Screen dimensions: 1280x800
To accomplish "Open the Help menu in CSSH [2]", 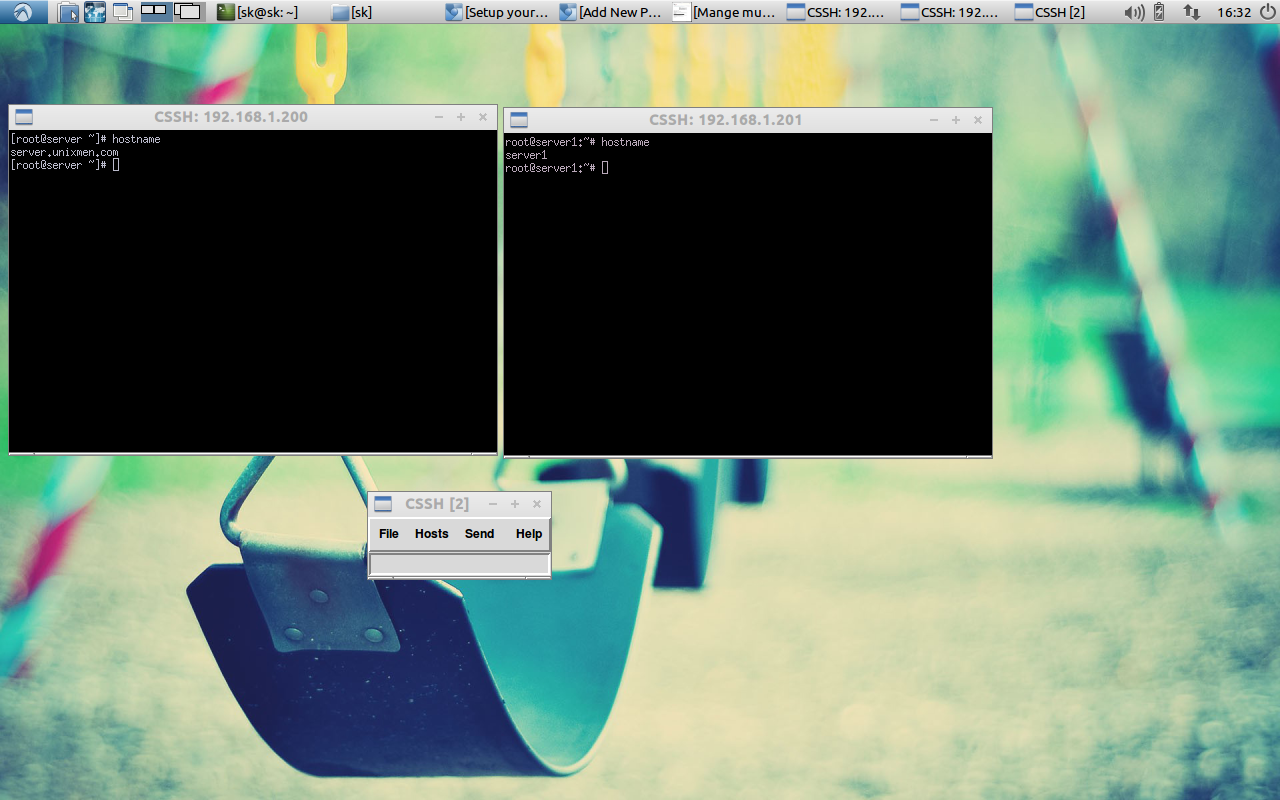I will 529,534.
